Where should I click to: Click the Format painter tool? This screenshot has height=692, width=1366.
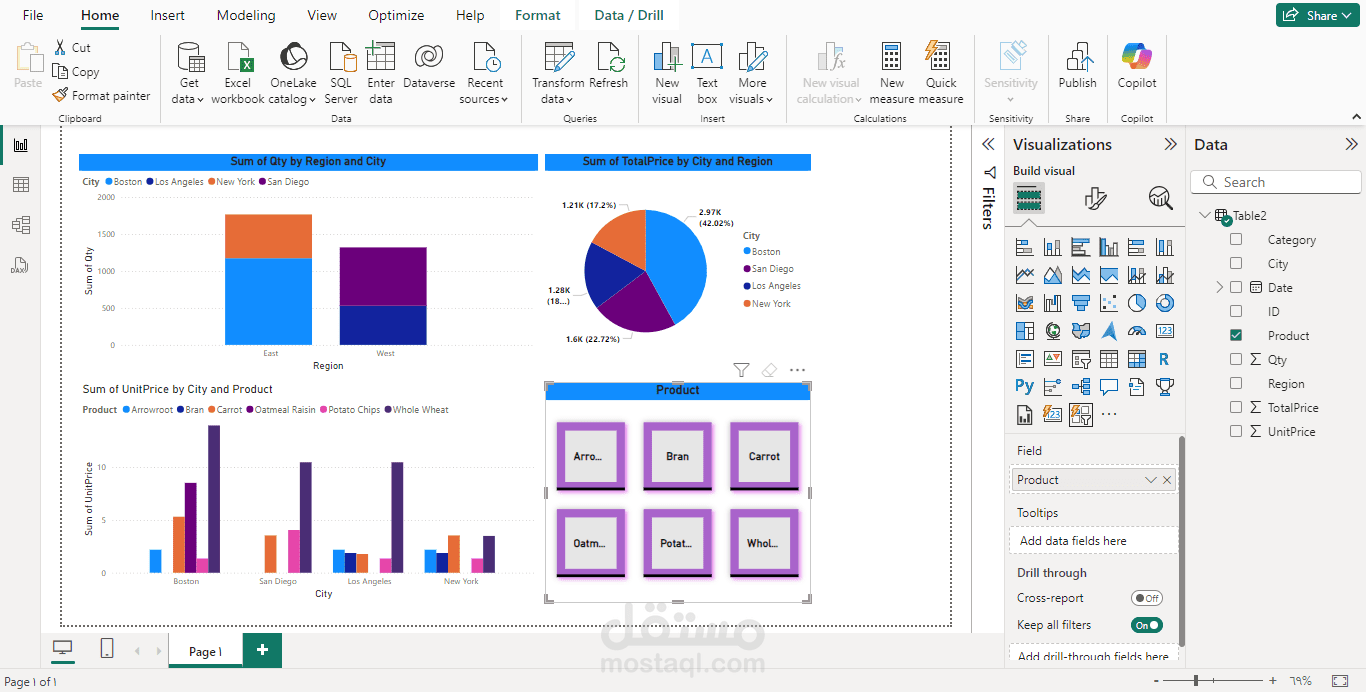click(x=101, y=96)
